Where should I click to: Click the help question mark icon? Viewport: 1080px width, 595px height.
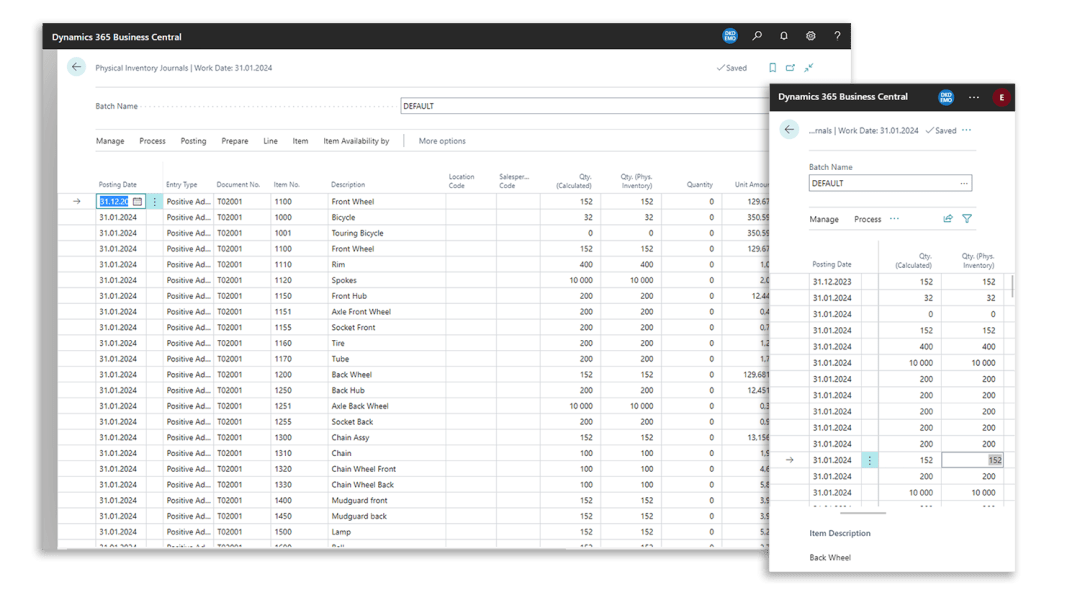point(837,36)
